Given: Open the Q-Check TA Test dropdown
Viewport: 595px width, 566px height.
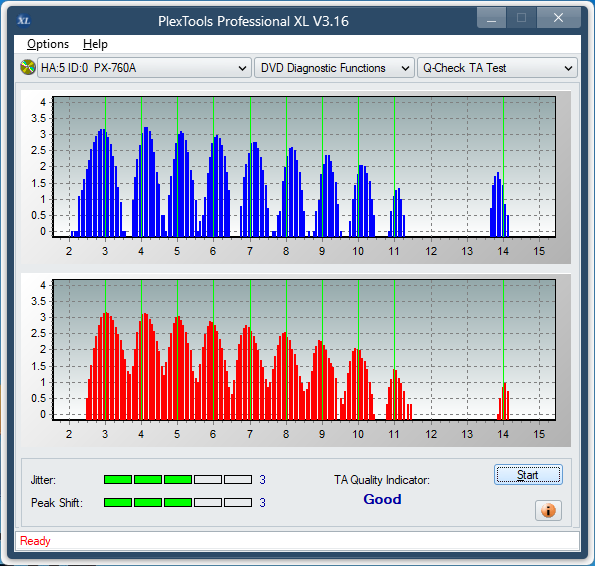Looking at the screenshot, I should coord(497,68).
